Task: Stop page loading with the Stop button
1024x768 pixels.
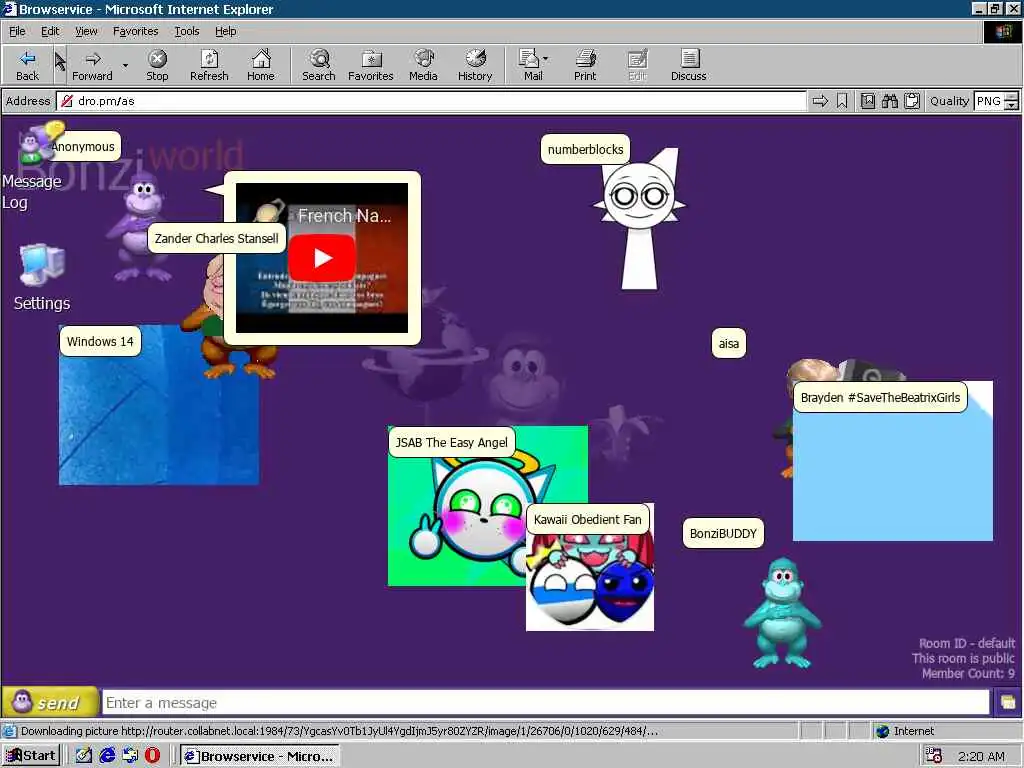Action: coord(157,65)
